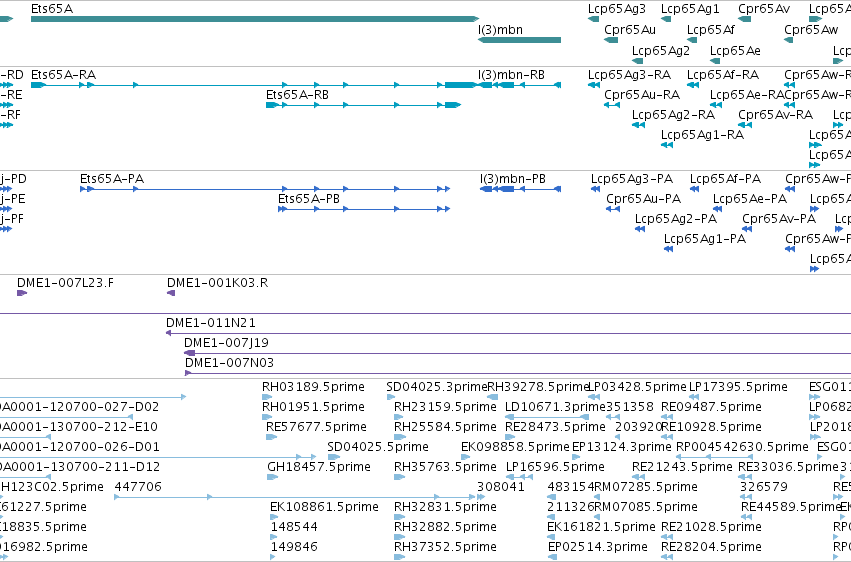This screenshot has height=562, width=851.
Task: Select the Ets65A-PB protein label
Action: tap(309, 199)
